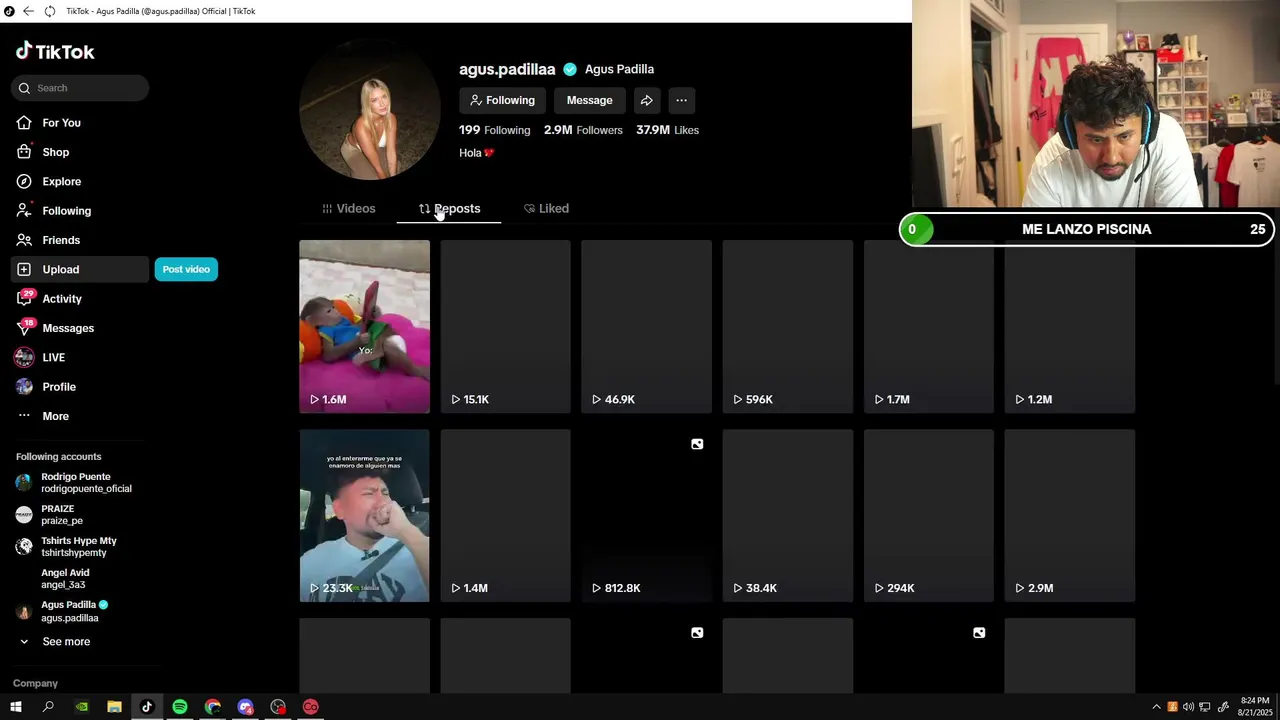Switch to the Liked tab
The width and height of the screenshot is (1280, 720).
(546, 208)
